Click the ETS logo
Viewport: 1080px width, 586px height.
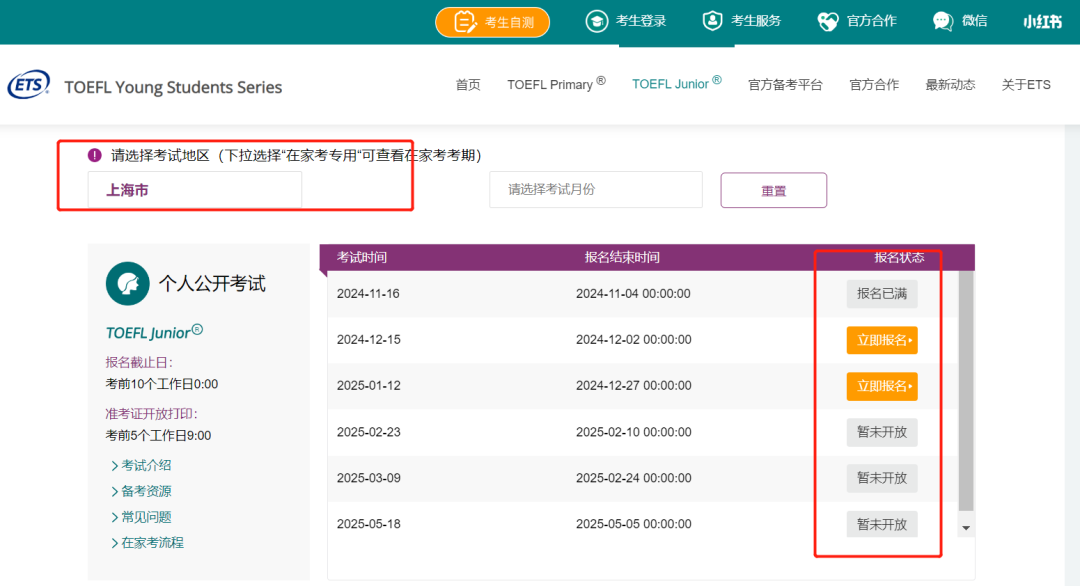[28, 86]
